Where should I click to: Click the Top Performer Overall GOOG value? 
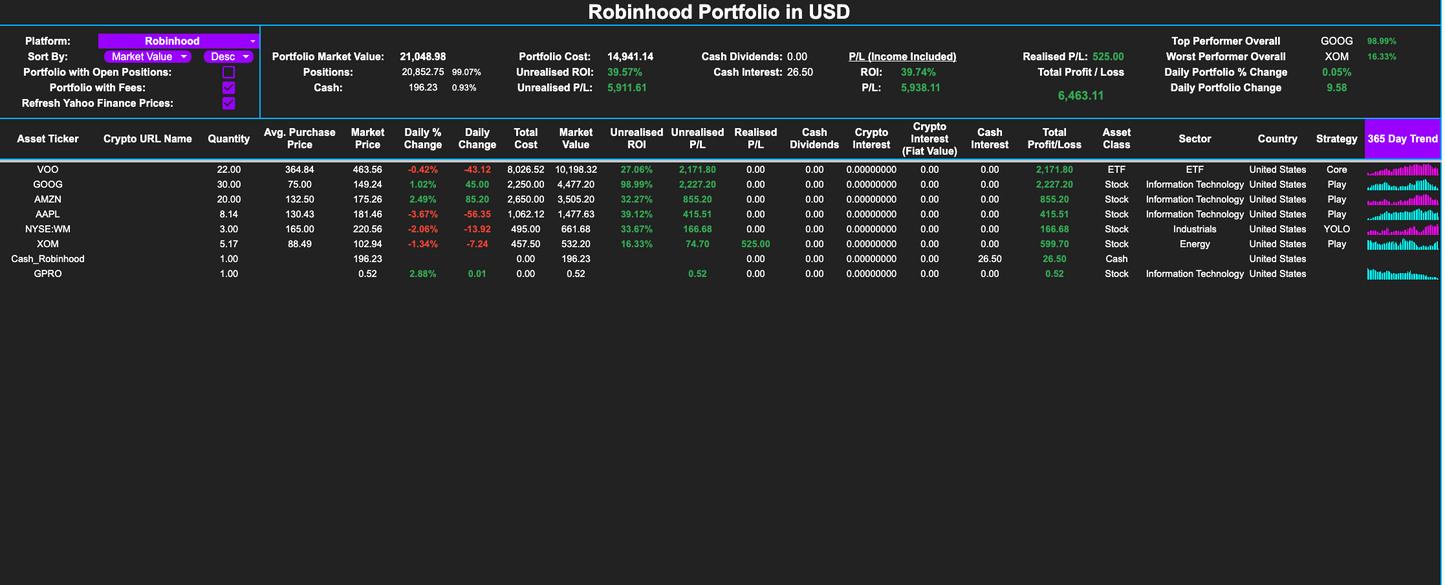click(1337, 41)
